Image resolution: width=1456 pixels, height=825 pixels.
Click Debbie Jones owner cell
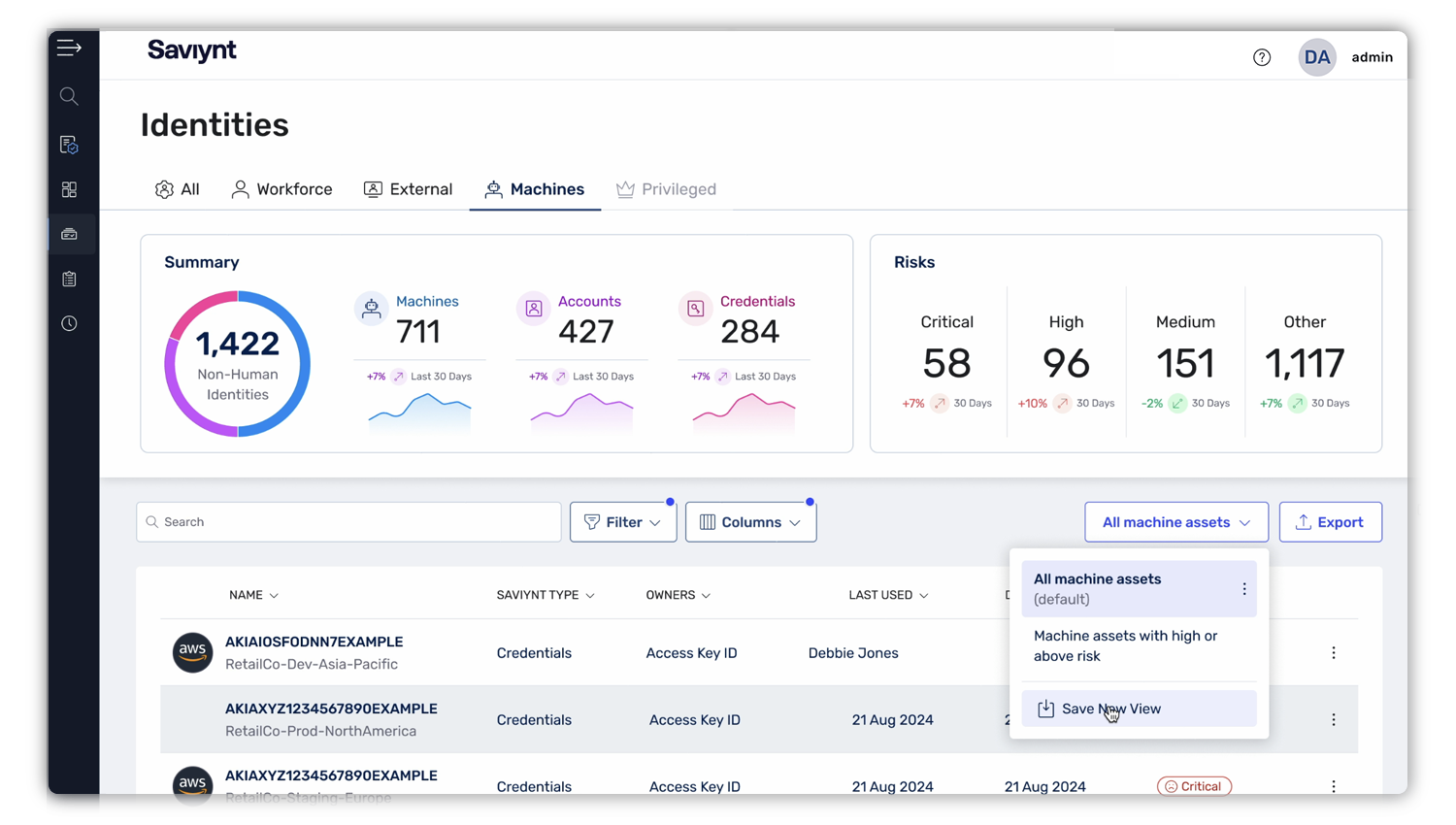pyautogui.click(x=853, y=653)
